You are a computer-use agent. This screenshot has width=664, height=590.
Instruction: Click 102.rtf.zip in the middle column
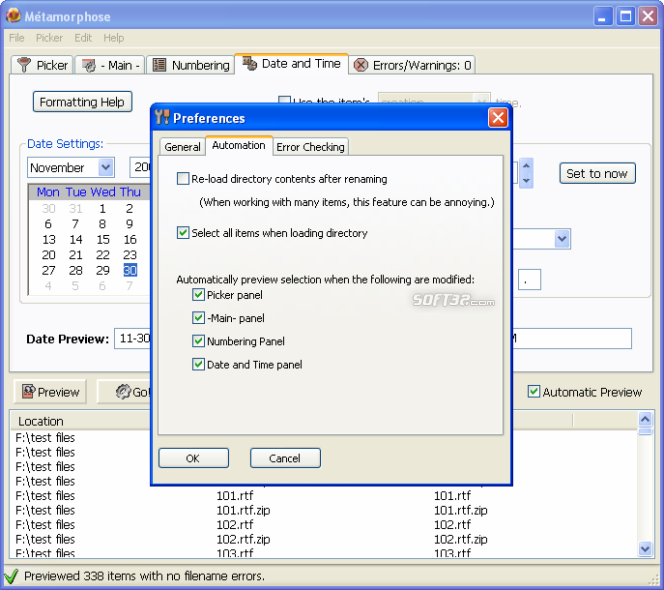click(243, 539)
